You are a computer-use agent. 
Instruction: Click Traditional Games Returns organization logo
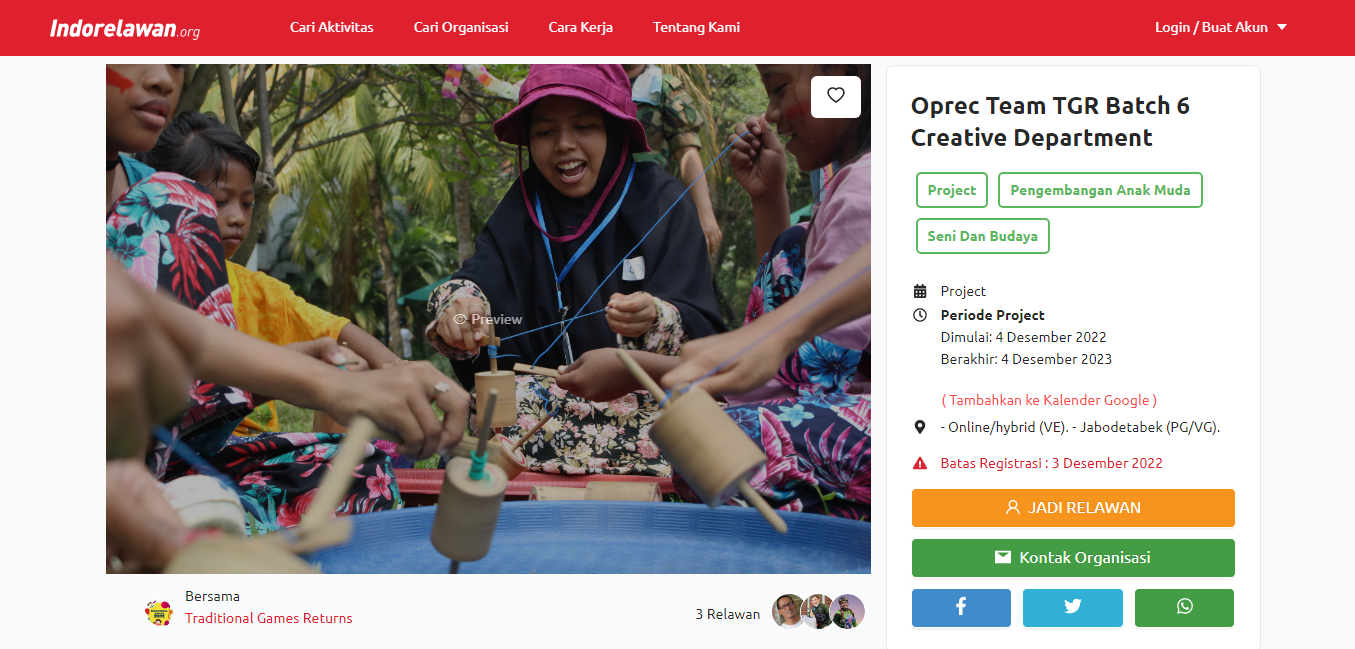[159, 612]
